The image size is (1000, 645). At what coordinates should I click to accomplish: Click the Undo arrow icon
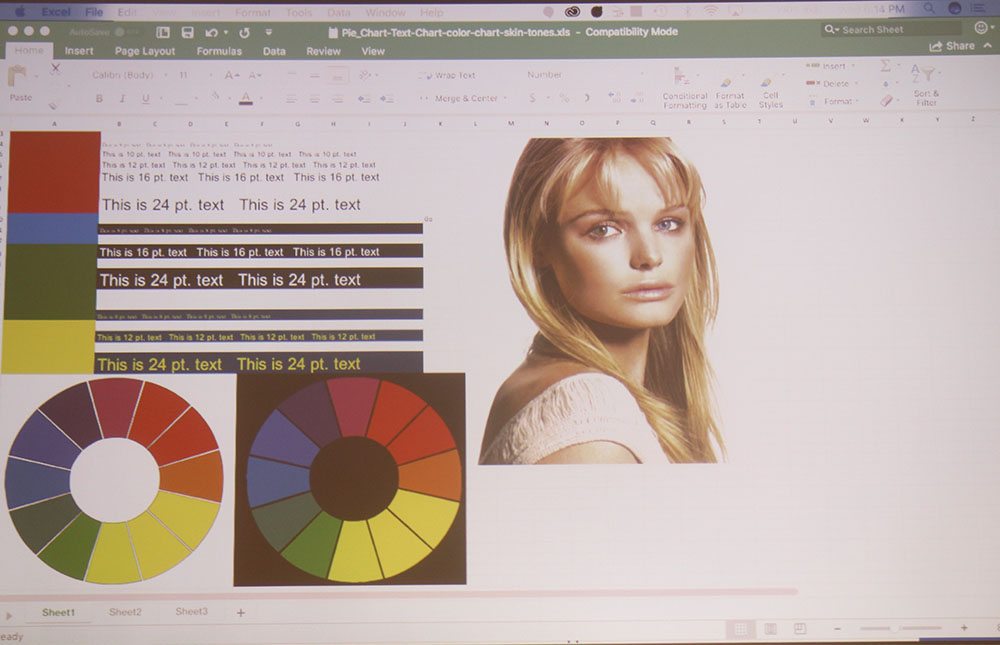tap(211, 32)
